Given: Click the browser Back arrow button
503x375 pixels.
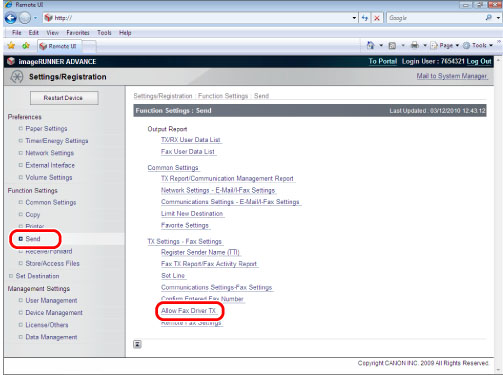Looking at the screenshot, I should coord(11,18).
